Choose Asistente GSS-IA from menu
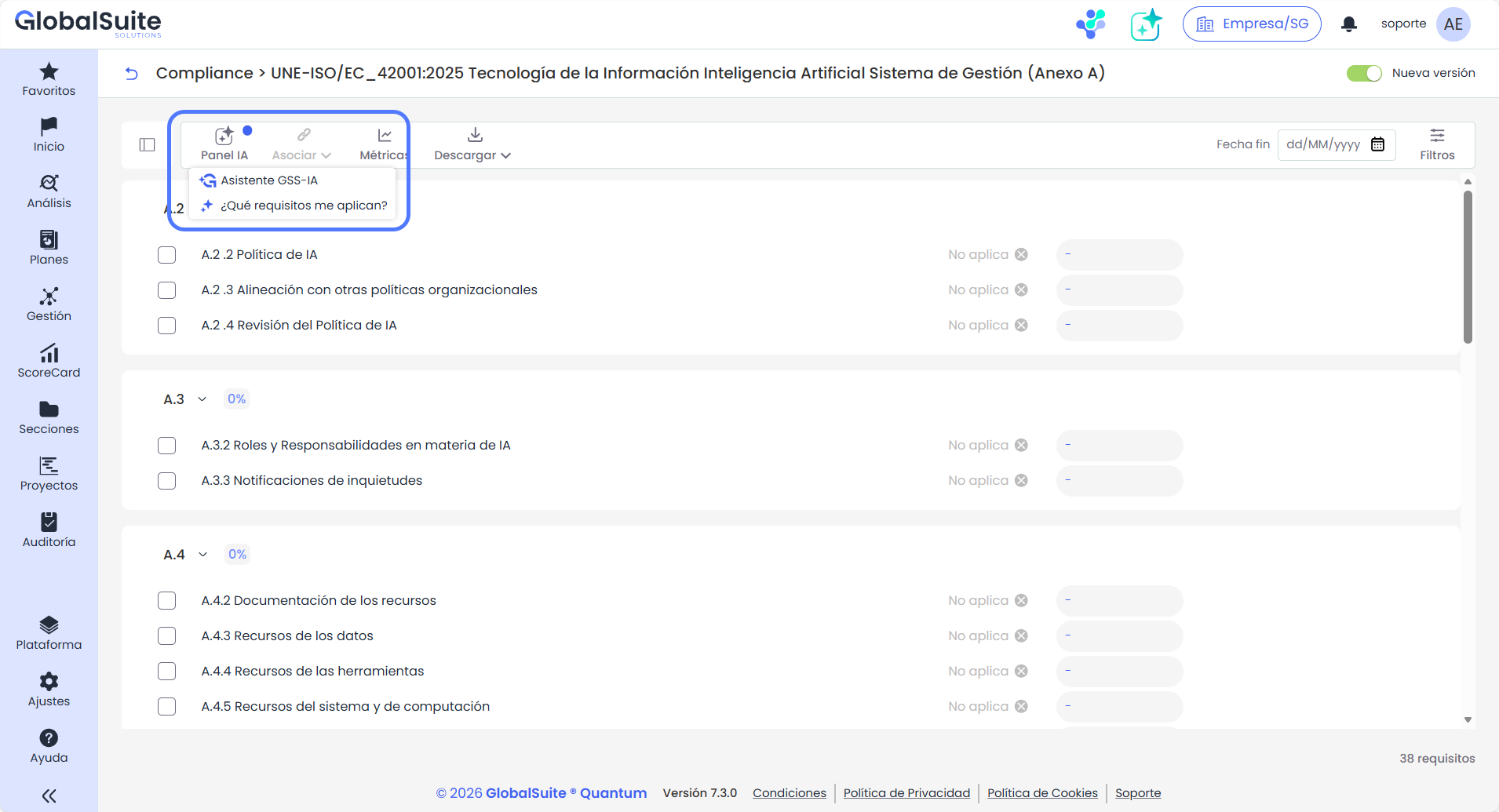 [x=269, y=180]
